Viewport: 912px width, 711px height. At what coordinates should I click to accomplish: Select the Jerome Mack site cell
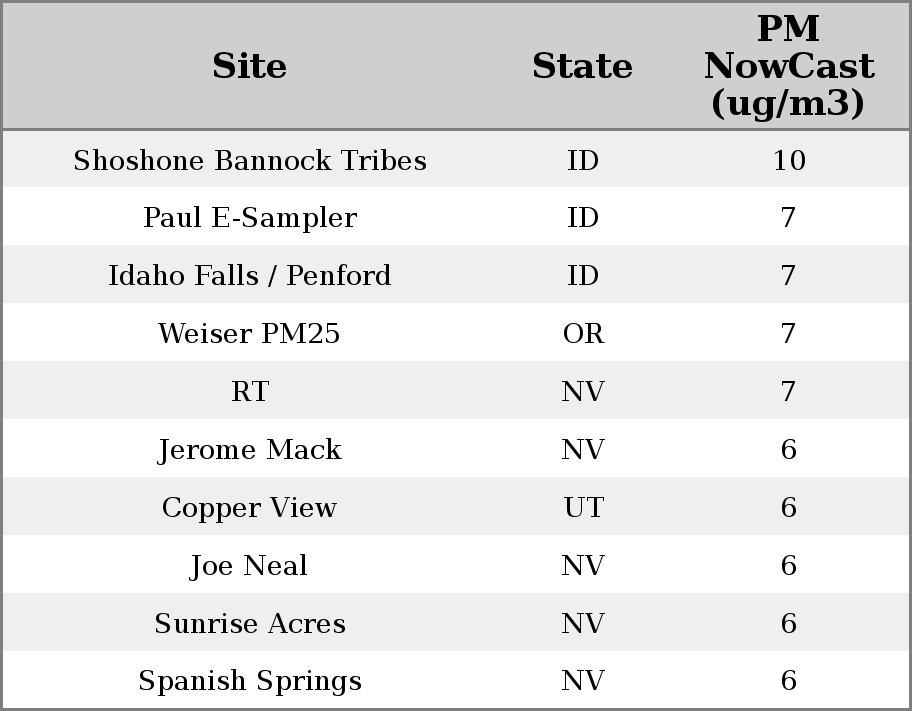(x=250, y=450)
